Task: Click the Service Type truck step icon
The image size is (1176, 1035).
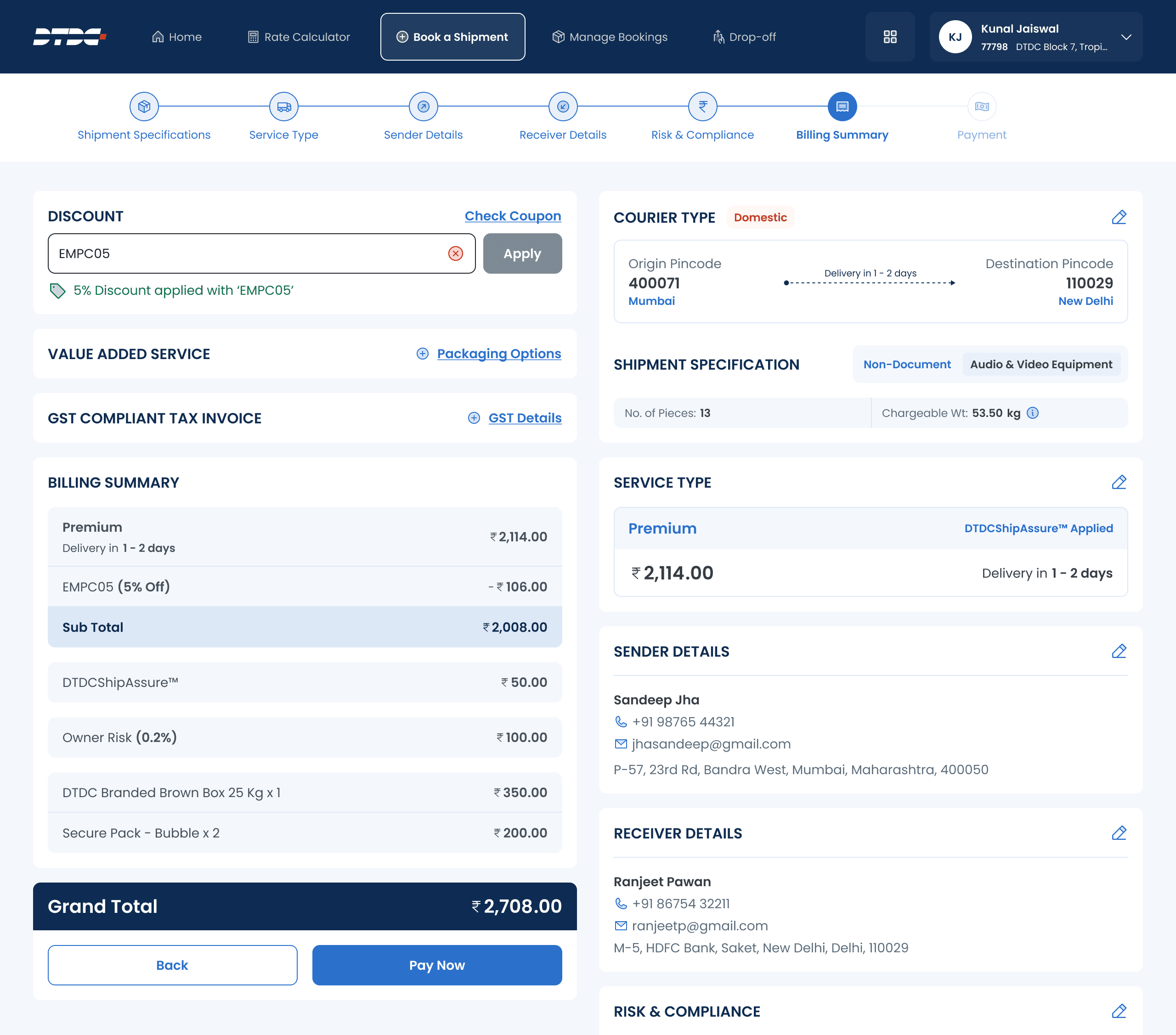Action: click(283, 107)
